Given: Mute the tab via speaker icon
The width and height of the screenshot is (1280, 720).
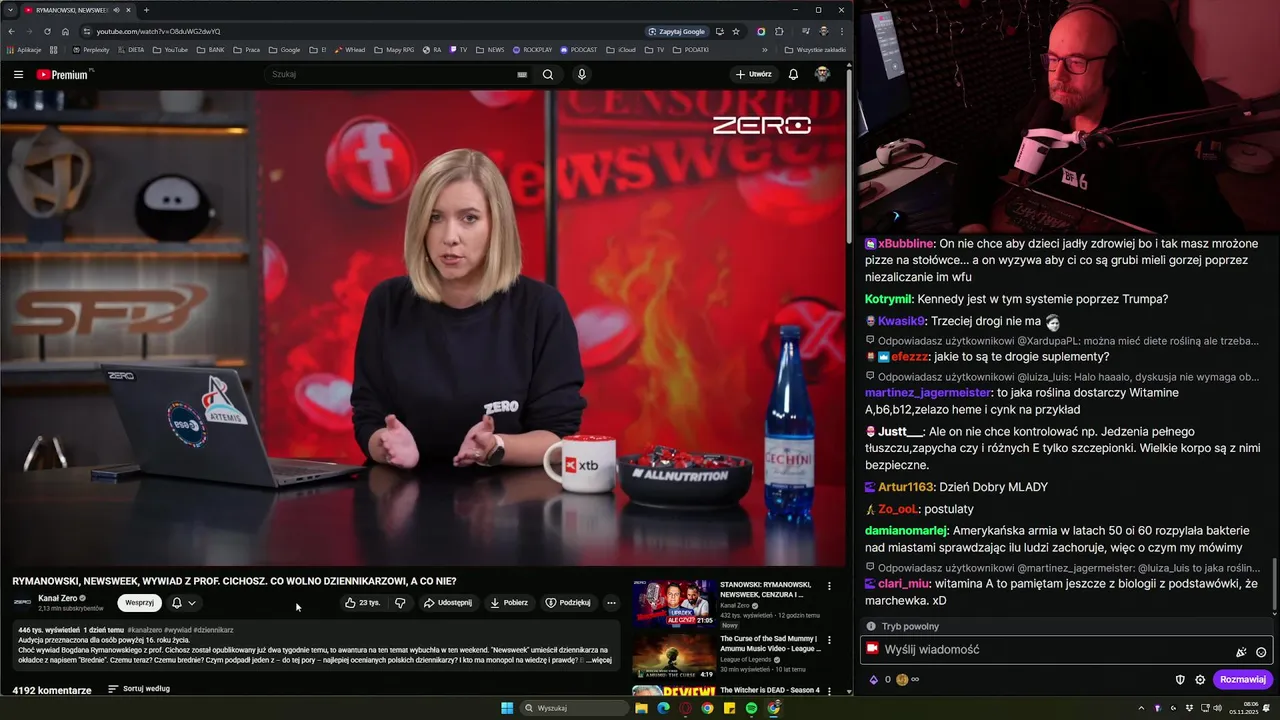Looking at the screenshot, I should (x=116, y=10).
